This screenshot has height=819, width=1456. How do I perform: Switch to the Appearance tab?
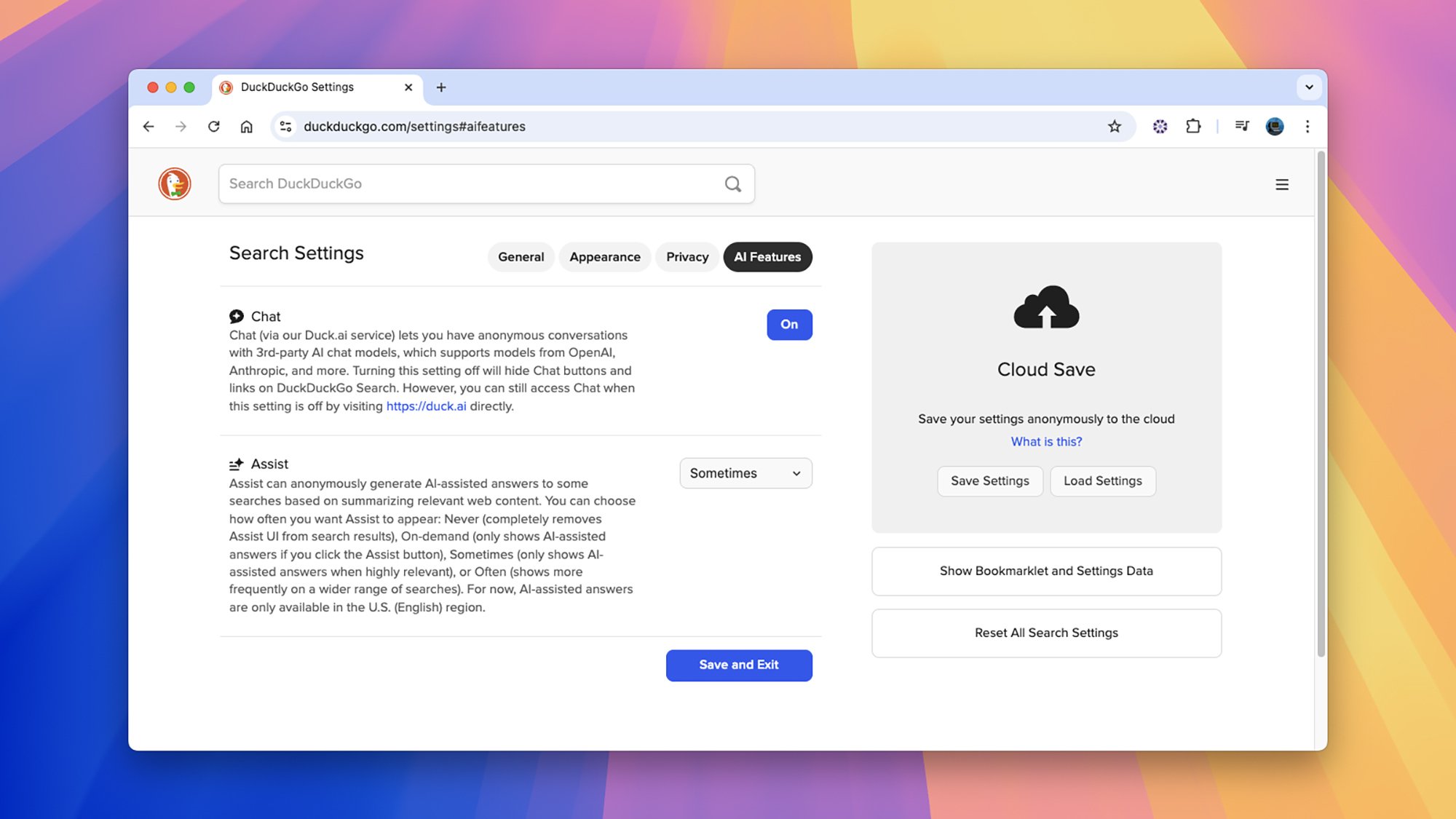(x=604, y=257)
